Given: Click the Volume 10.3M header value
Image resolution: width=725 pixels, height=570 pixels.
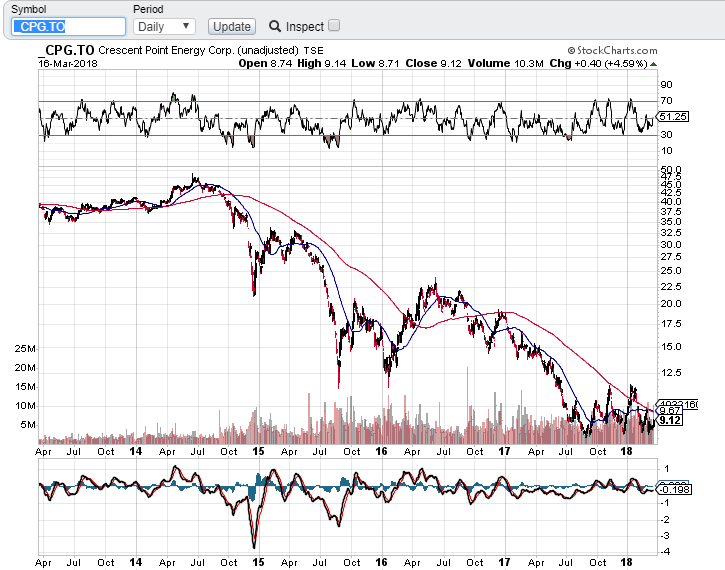Looking at the screenshot, I should [x=505, y=63].
